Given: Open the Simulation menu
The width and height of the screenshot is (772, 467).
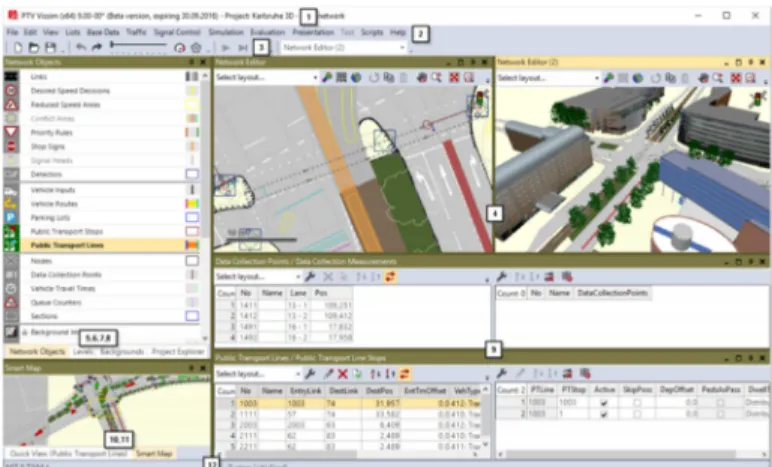Looking at the screenshot, I should (x=226, y=32).
